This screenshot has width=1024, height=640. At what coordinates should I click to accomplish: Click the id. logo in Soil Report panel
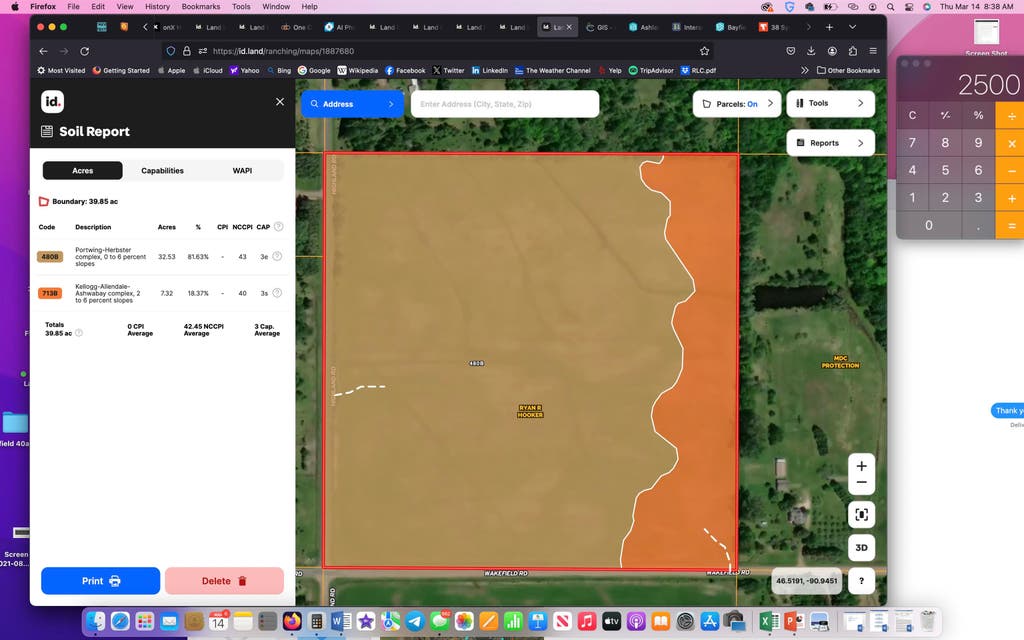pyautogui.click(x=52, y=102)
